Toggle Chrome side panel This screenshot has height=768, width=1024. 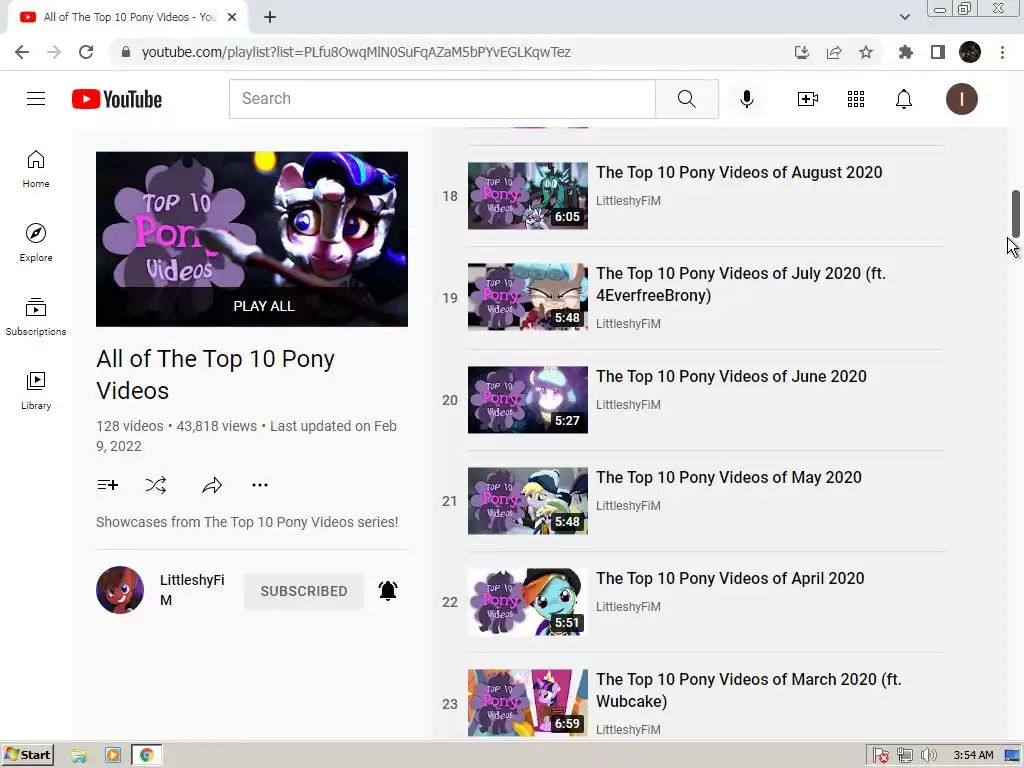click(938, 52)
